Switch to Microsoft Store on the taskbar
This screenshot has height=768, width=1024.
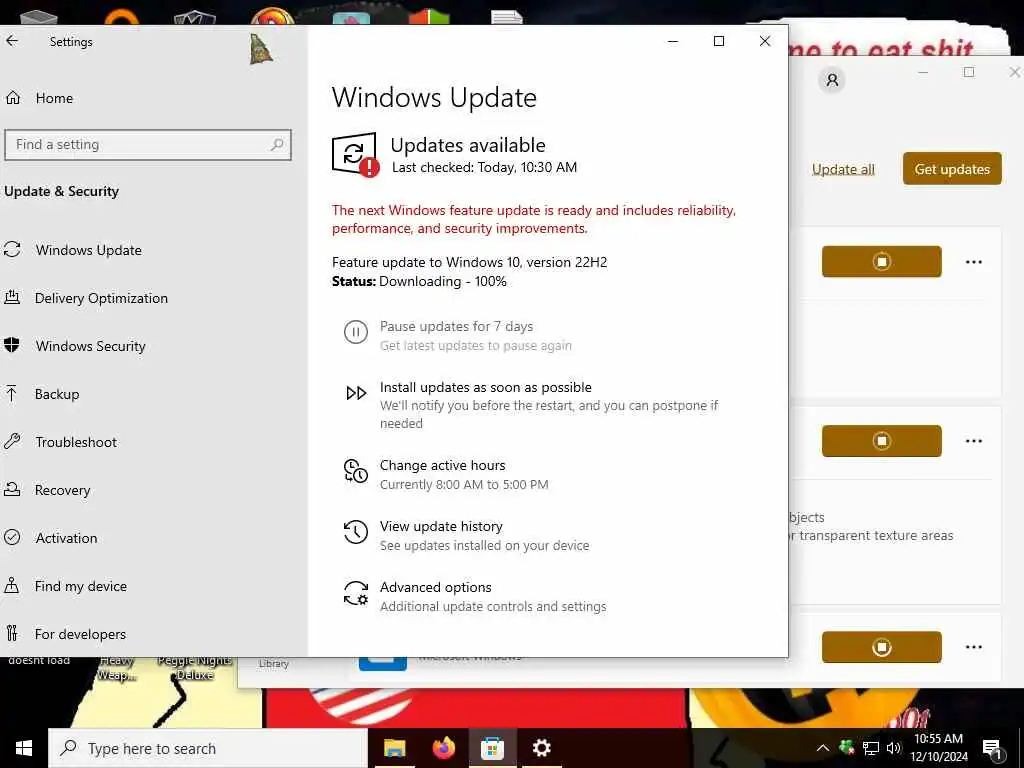492,748
